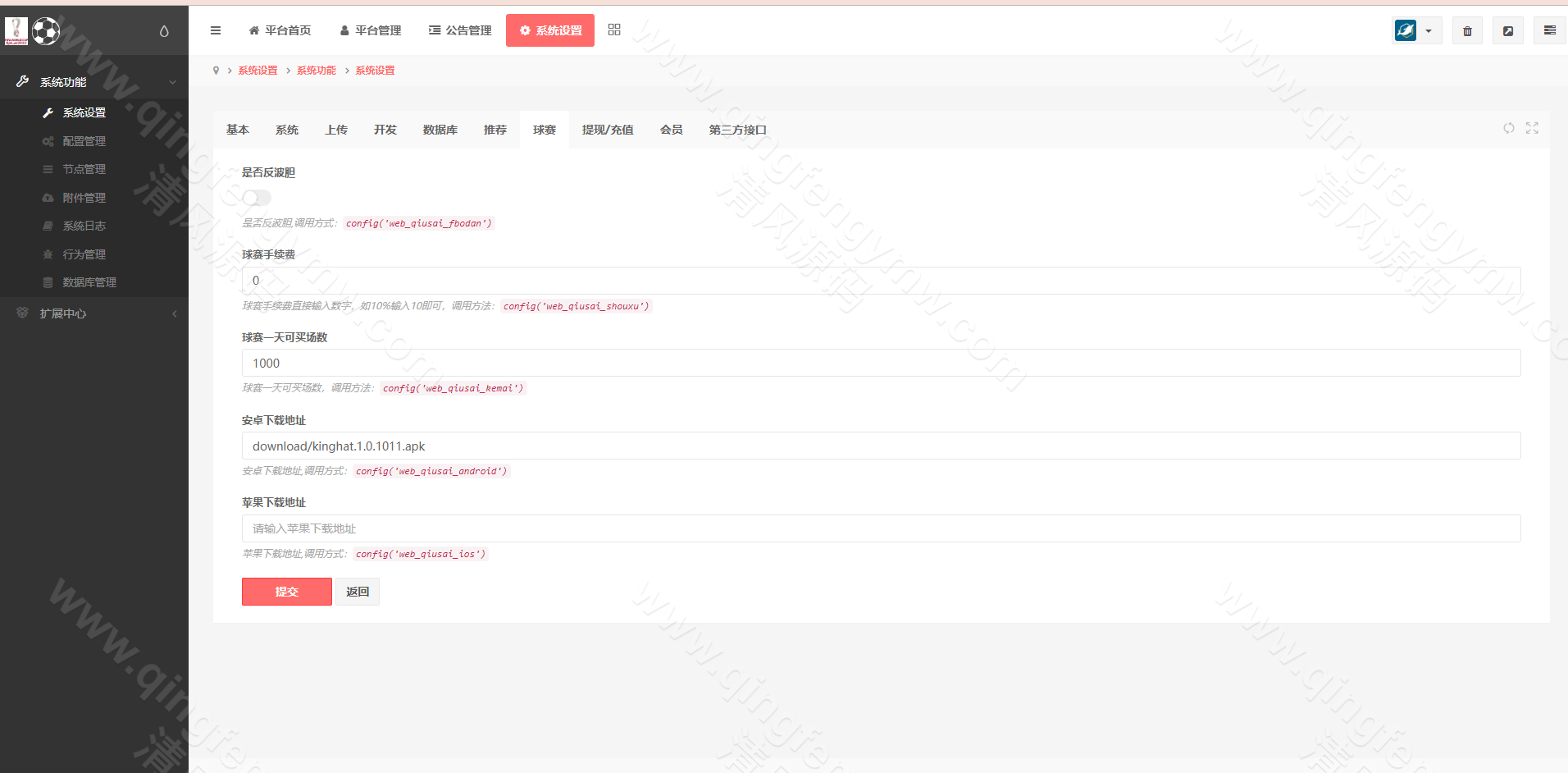Click the trash clear cache icon
Screen dimensions: 1568x773
click(x=1467, y=31)
